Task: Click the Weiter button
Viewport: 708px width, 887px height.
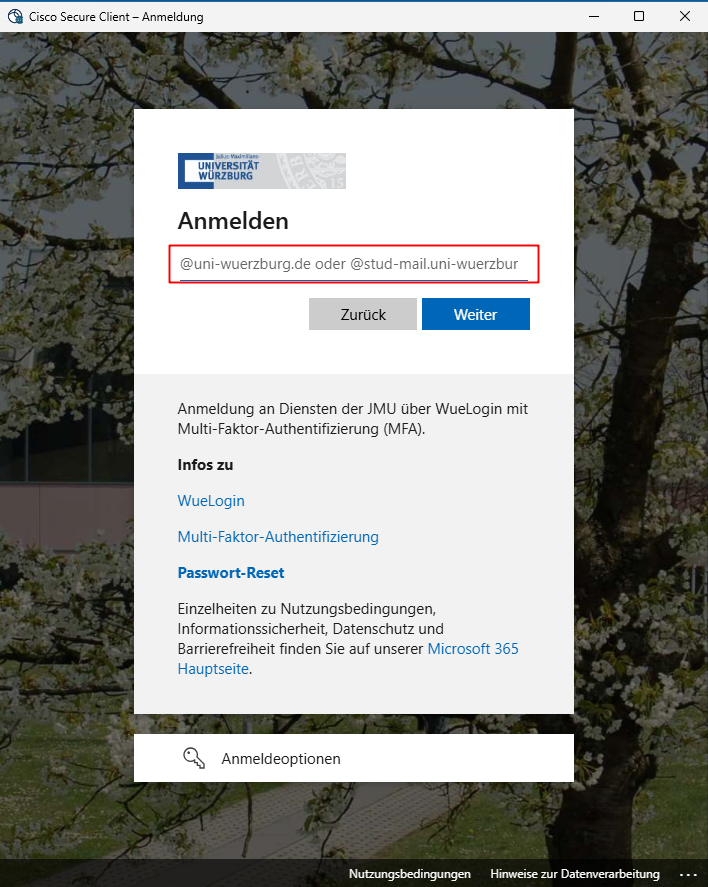Action: (476, 314)
